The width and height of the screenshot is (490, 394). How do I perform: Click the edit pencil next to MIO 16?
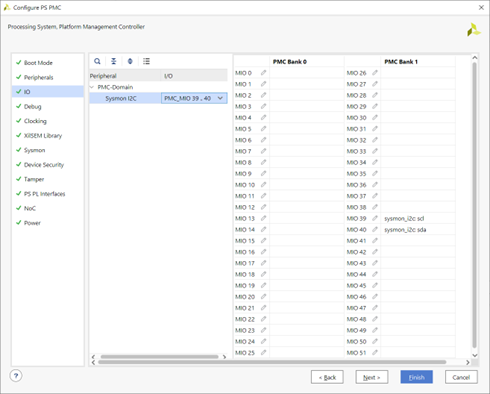point(263,252)
